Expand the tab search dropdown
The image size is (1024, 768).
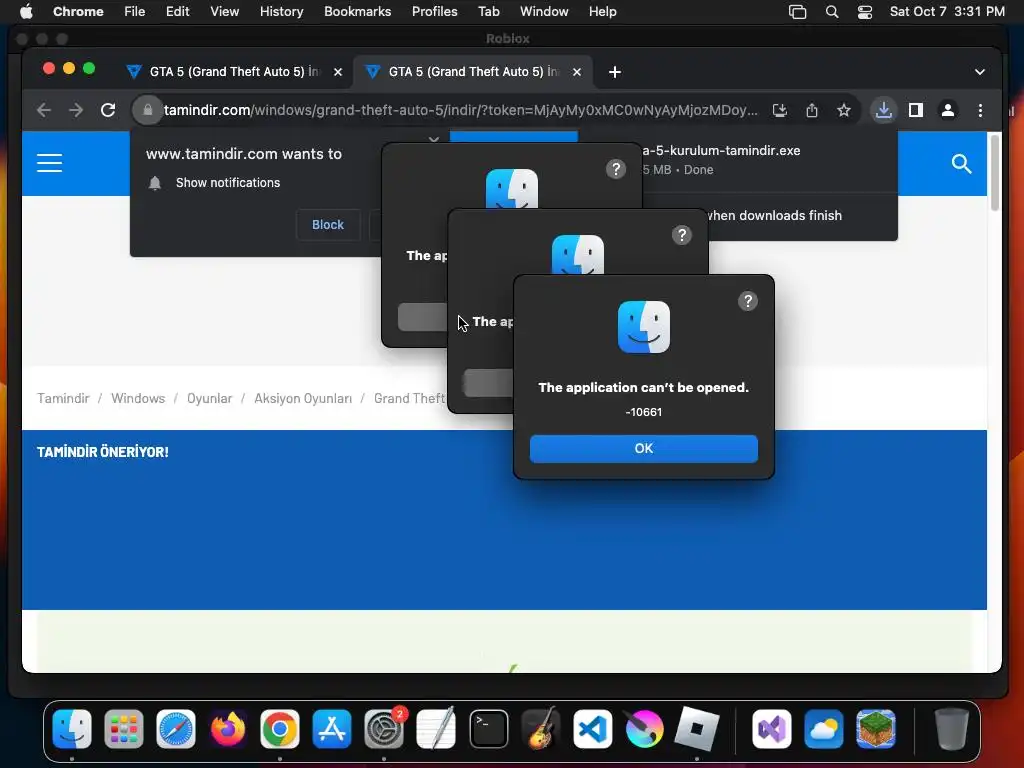[980, 72]
